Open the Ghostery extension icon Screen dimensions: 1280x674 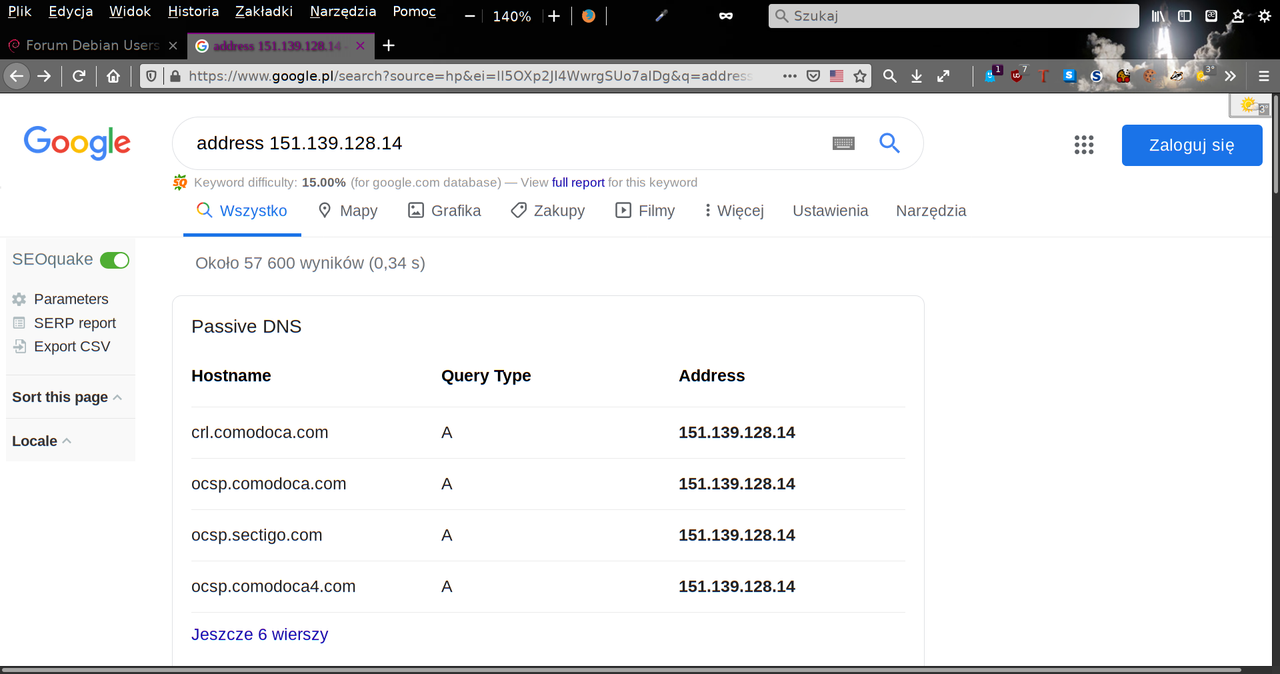point(993,75)
